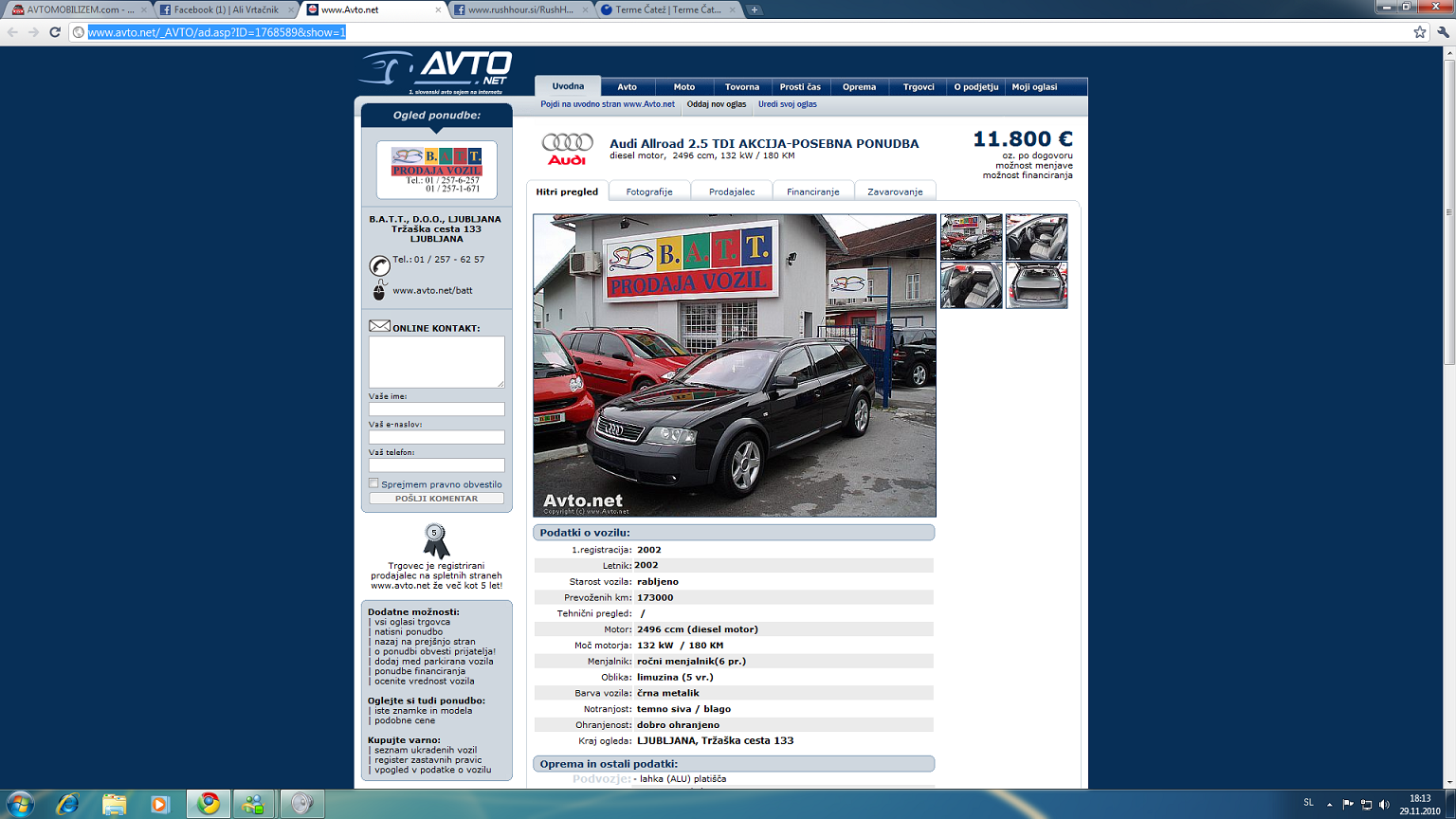Open a new browser tab with the plus button
Screen dimensions: 1456x819
(755, 9)
